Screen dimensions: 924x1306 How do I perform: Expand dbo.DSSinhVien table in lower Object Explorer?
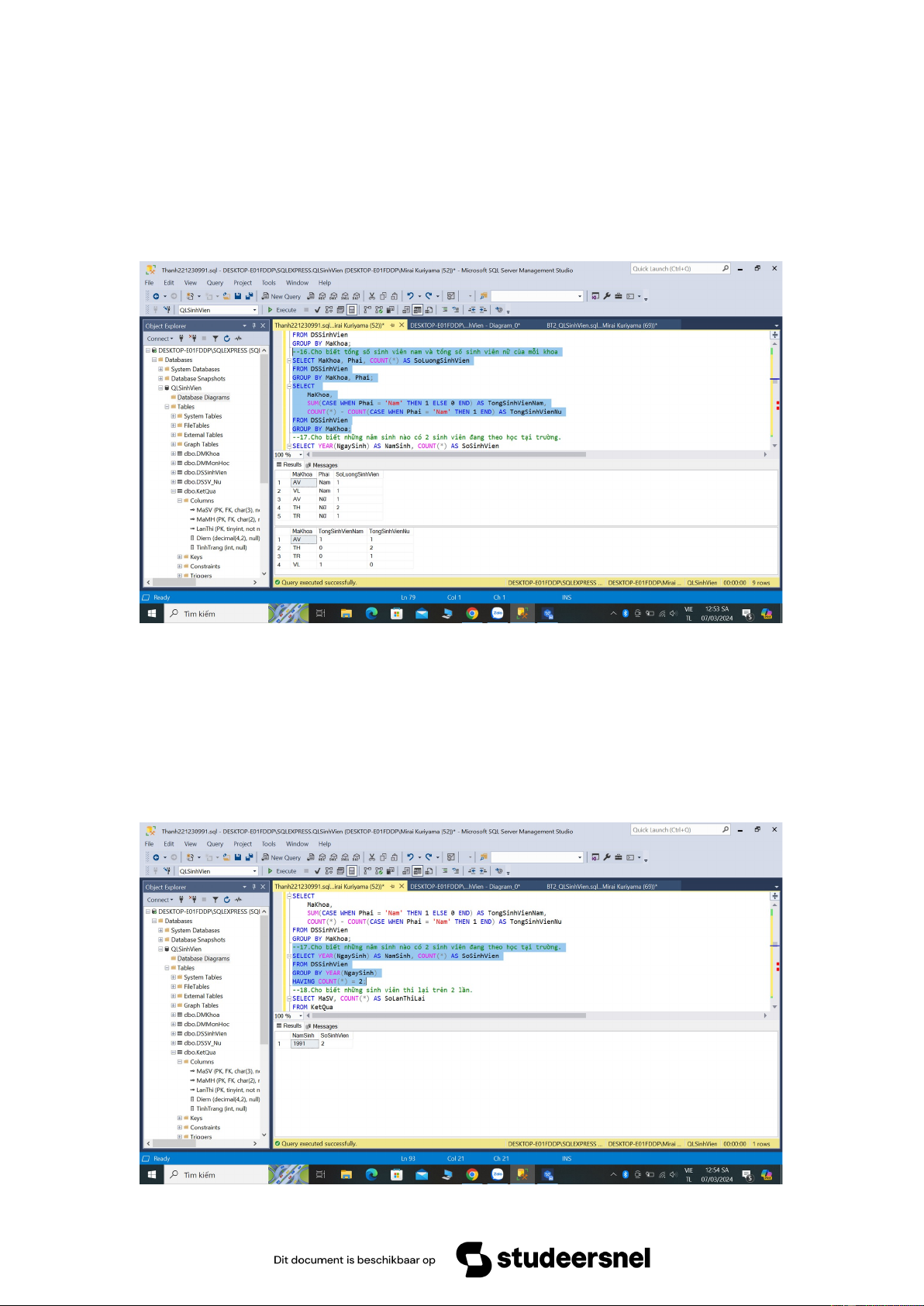click(x=173, y=1034)
